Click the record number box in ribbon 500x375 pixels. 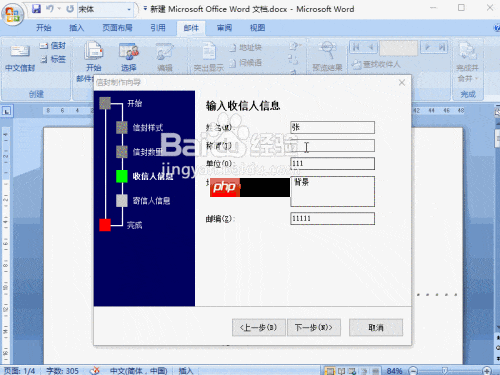point(399,48)
